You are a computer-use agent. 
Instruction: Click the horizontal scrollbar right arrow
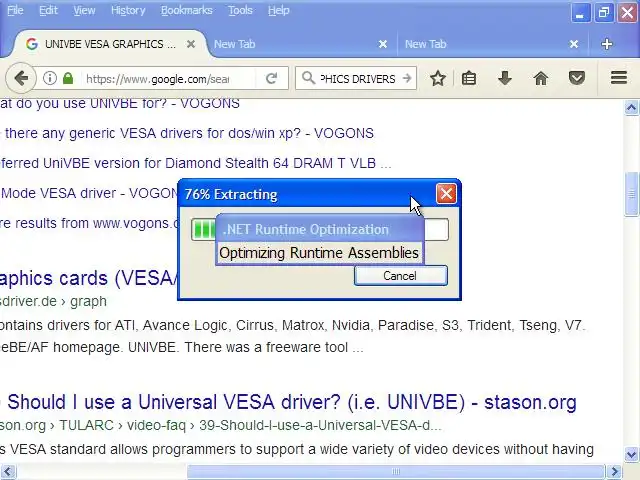tap(614, 472)
